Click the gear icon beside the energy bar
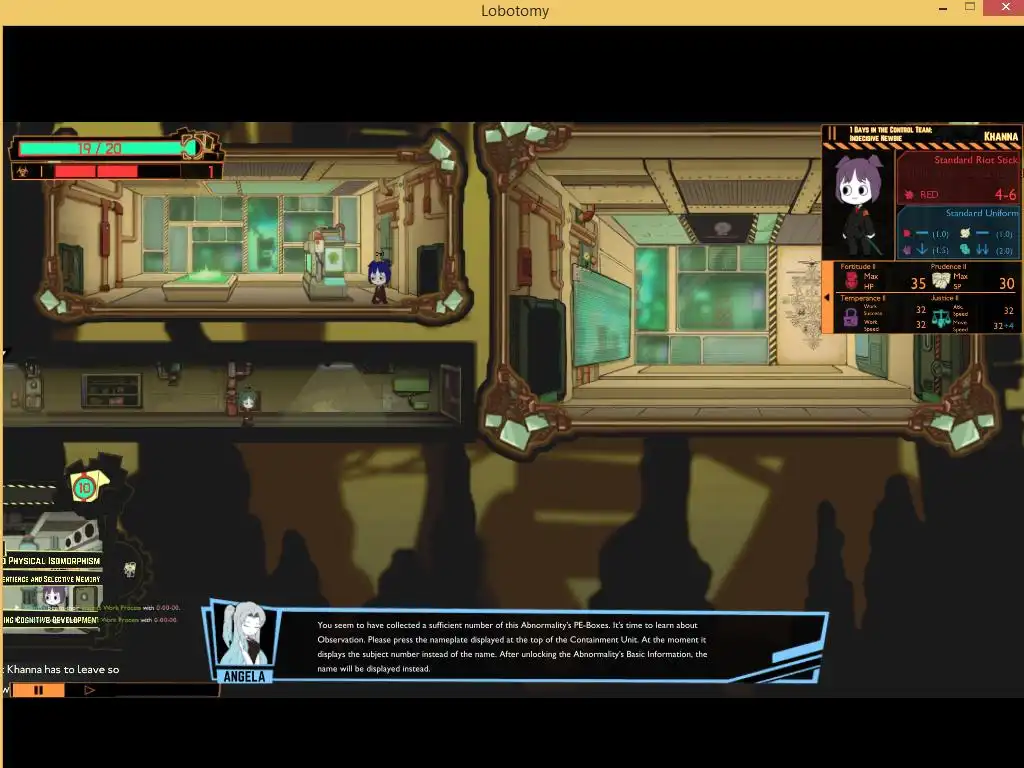The height and width of the screenshot is (768, 1024). (201, 145)
